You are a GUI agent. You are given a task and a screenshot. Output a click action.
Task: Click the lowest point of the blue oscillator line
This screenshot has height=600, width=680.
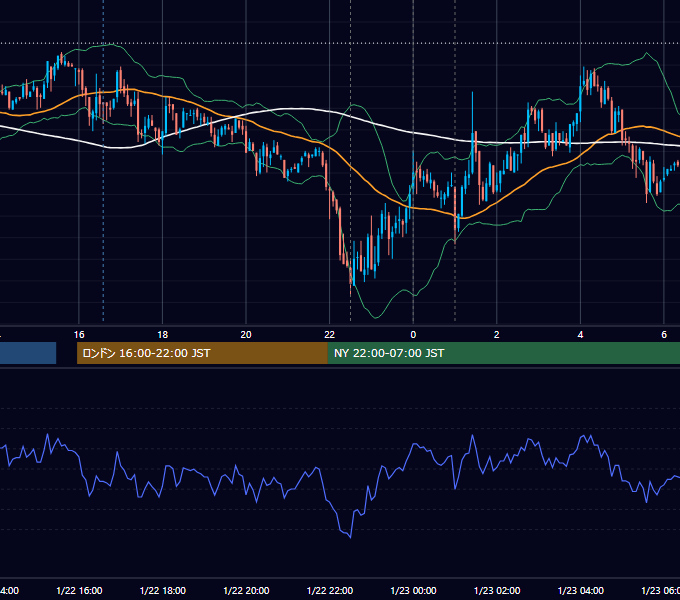click(x=350, y=537)
